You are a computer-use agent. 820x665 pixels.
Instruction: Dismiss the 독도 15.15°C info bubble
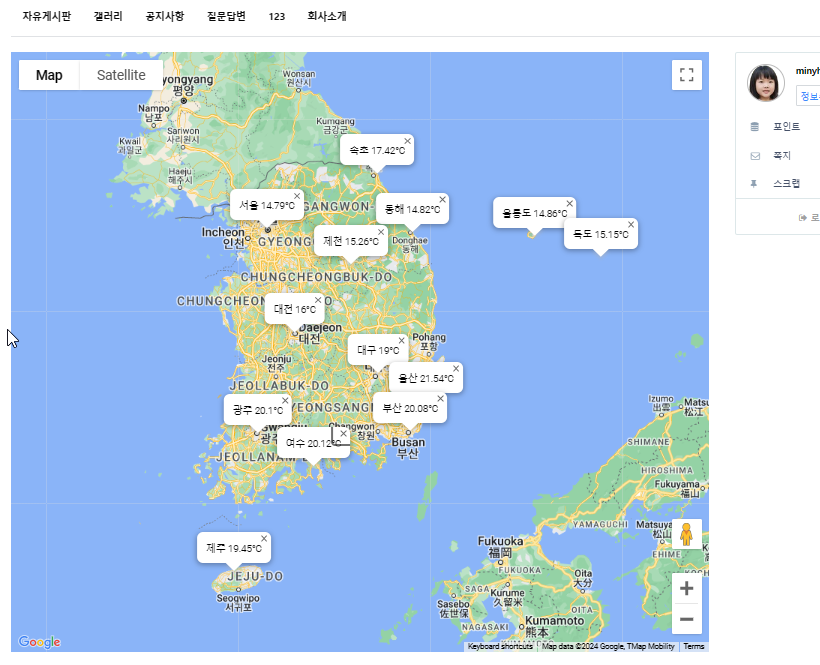(631, 225)
